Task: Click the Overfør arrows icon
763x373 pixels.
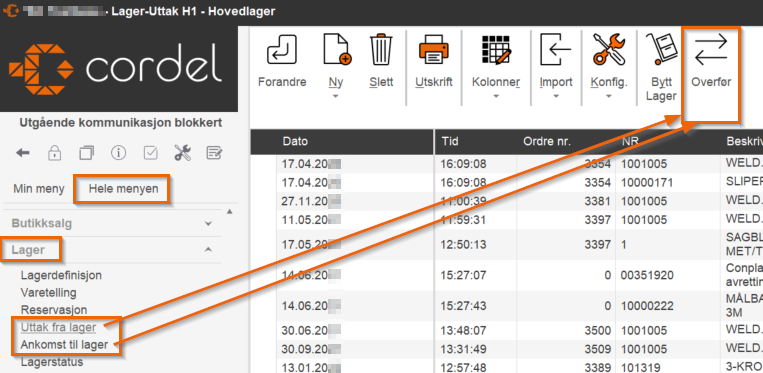Action: (711, 50)
